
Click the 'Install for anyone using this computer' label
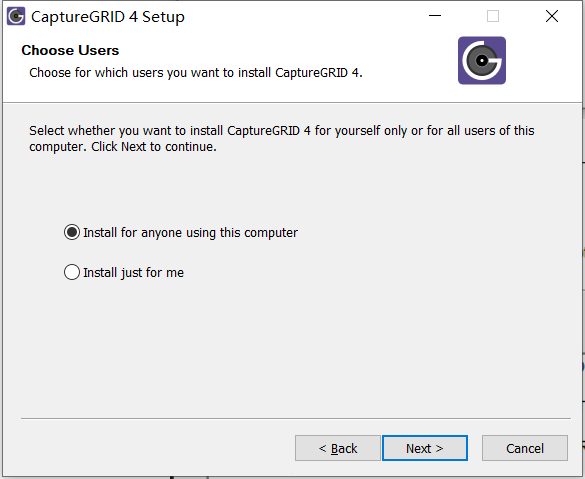(x=190, y=233)
